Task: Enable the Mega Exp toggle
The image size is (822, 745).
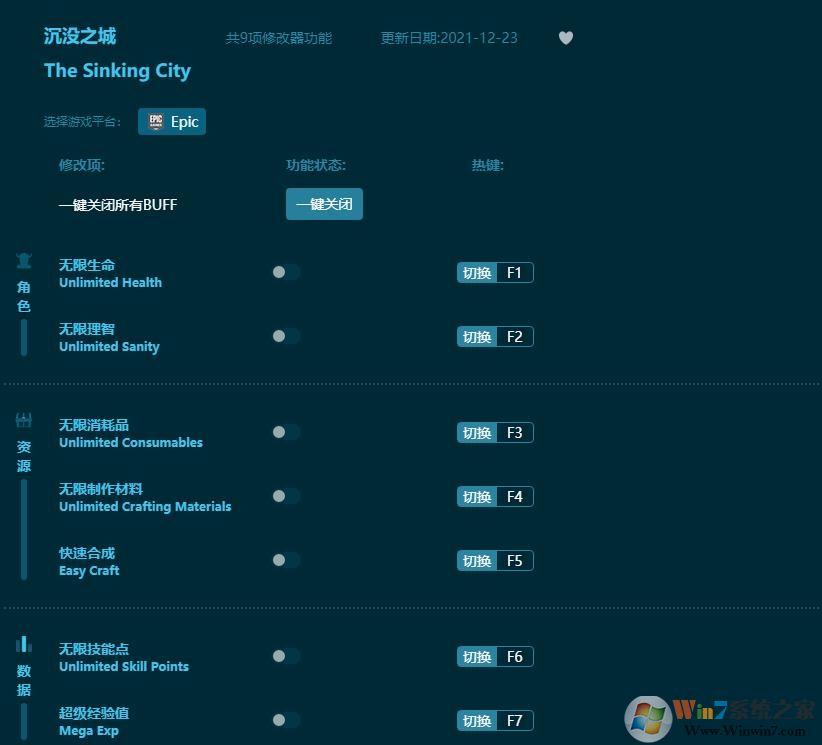Action: click(x=286, y=720)
